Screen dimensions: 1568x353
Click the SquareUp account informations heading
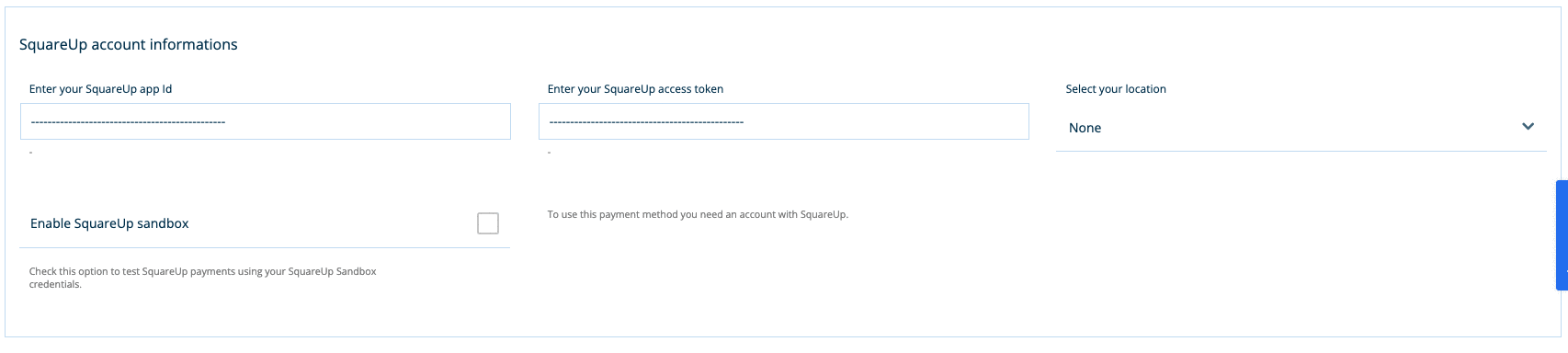point(129,44)
